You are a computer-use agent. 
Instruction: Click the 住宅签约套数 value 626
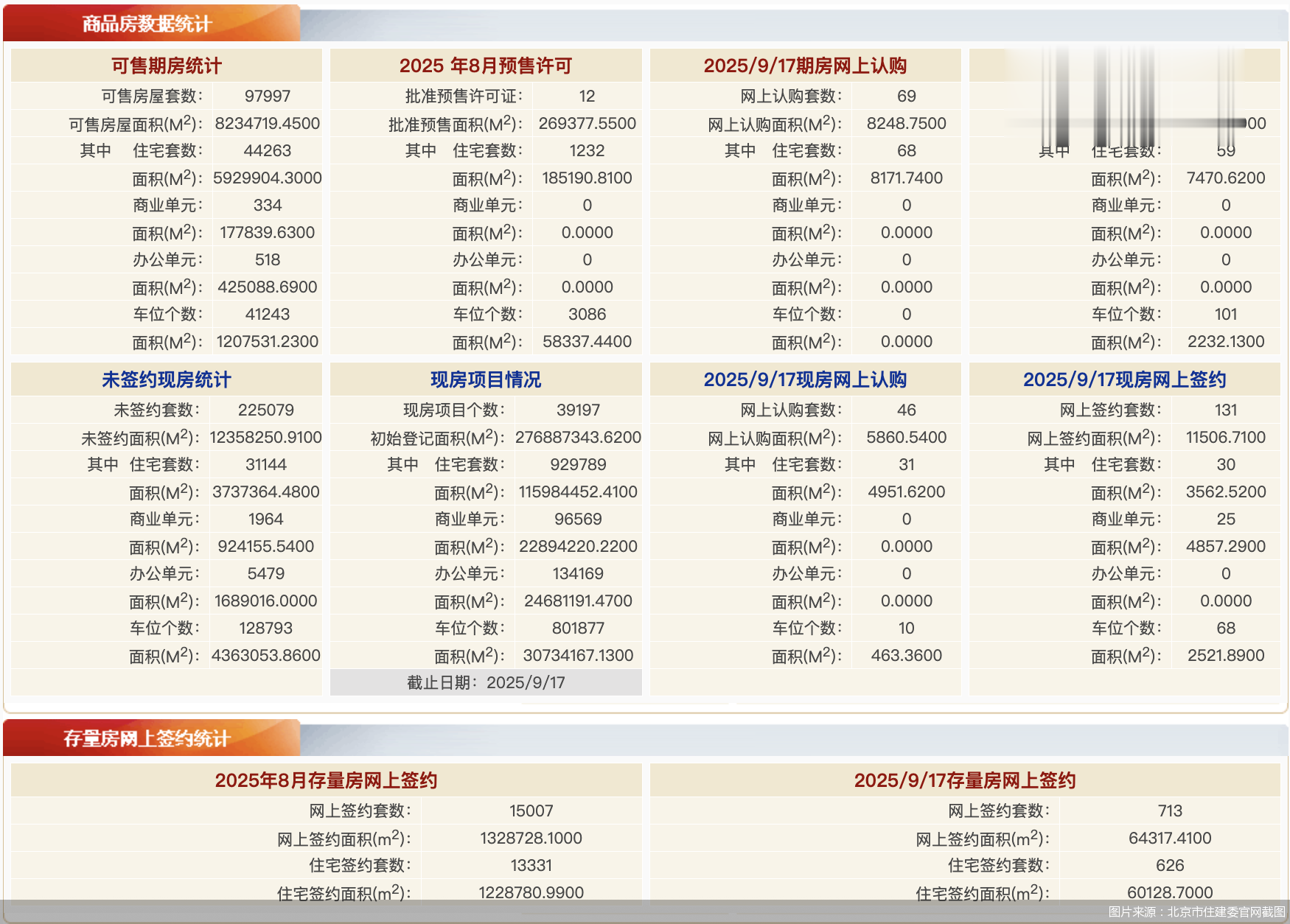pos(1170,865)
